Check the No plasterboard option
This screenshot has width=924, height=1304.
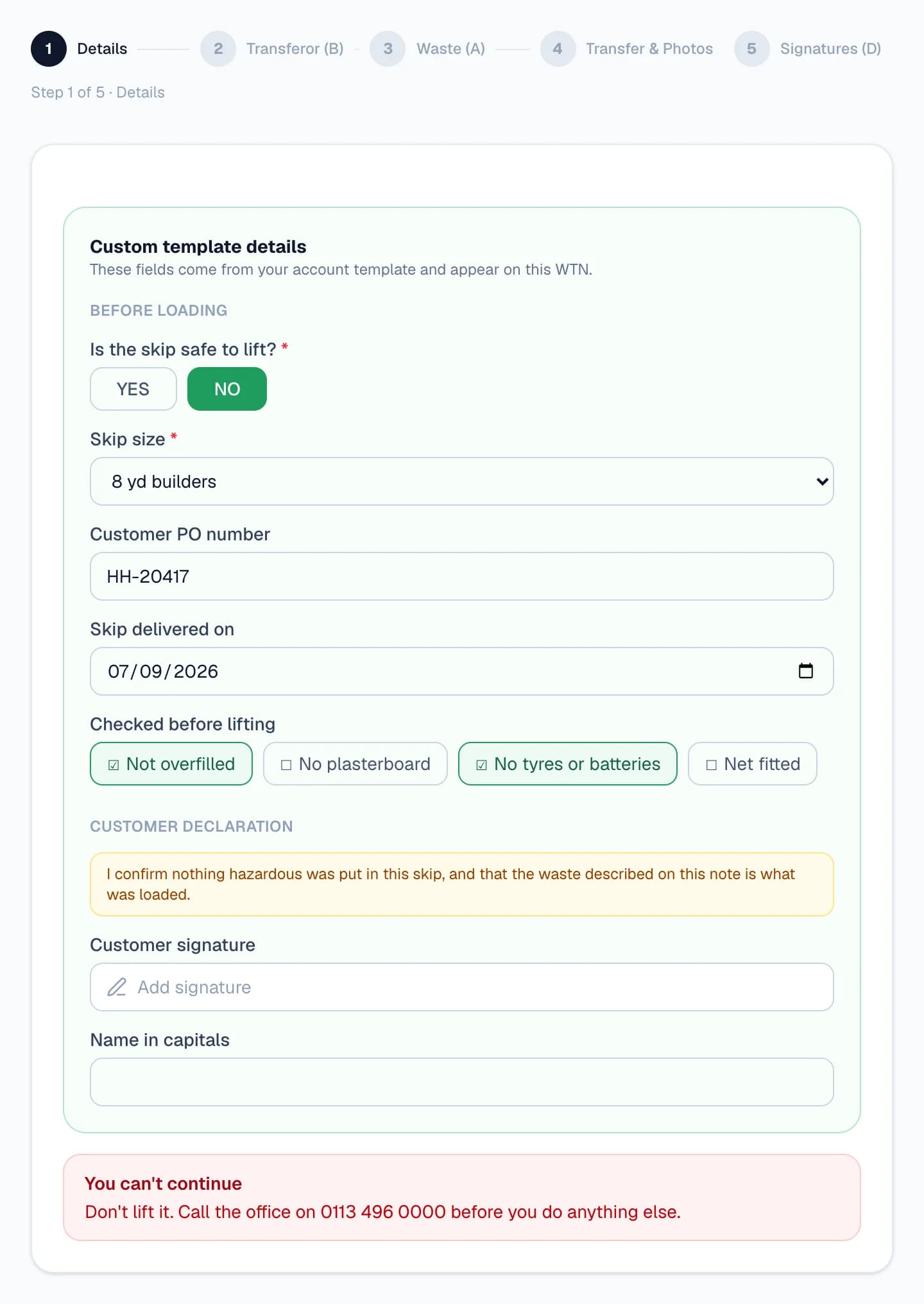click(355, 764)
